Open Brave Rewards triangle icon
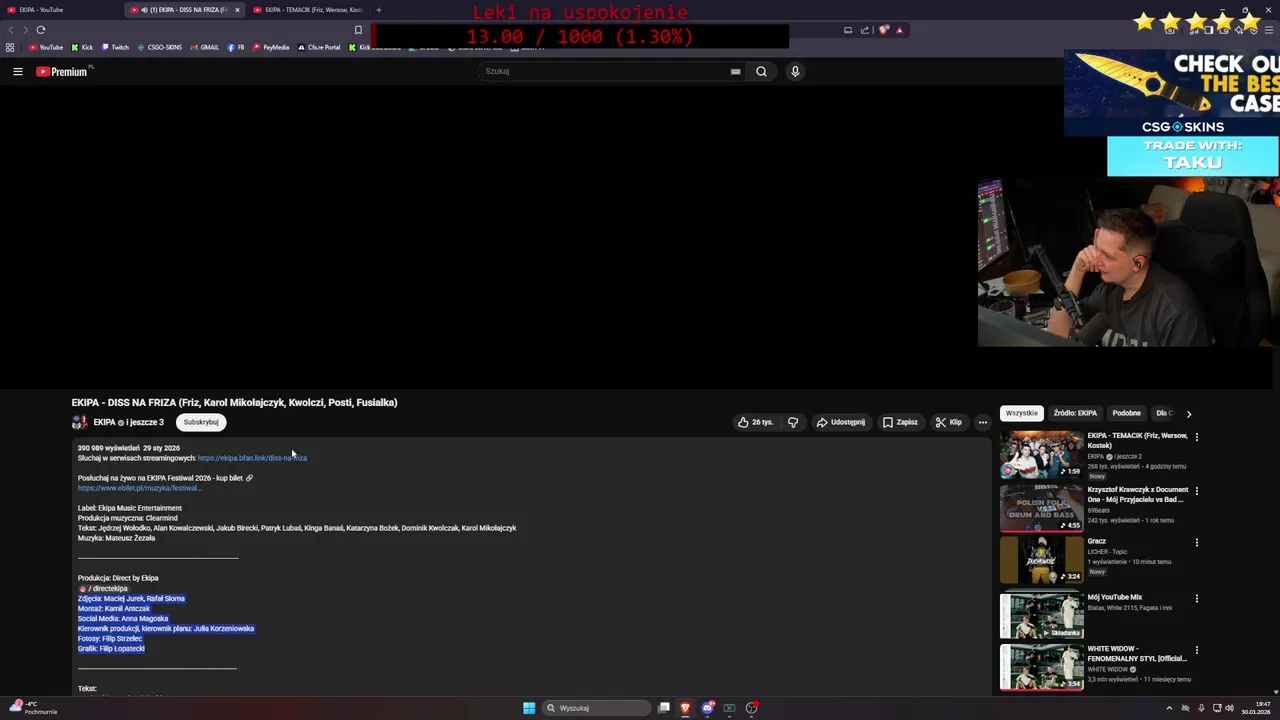This screenshot has width=1280, height=720. tap(899, 30)
